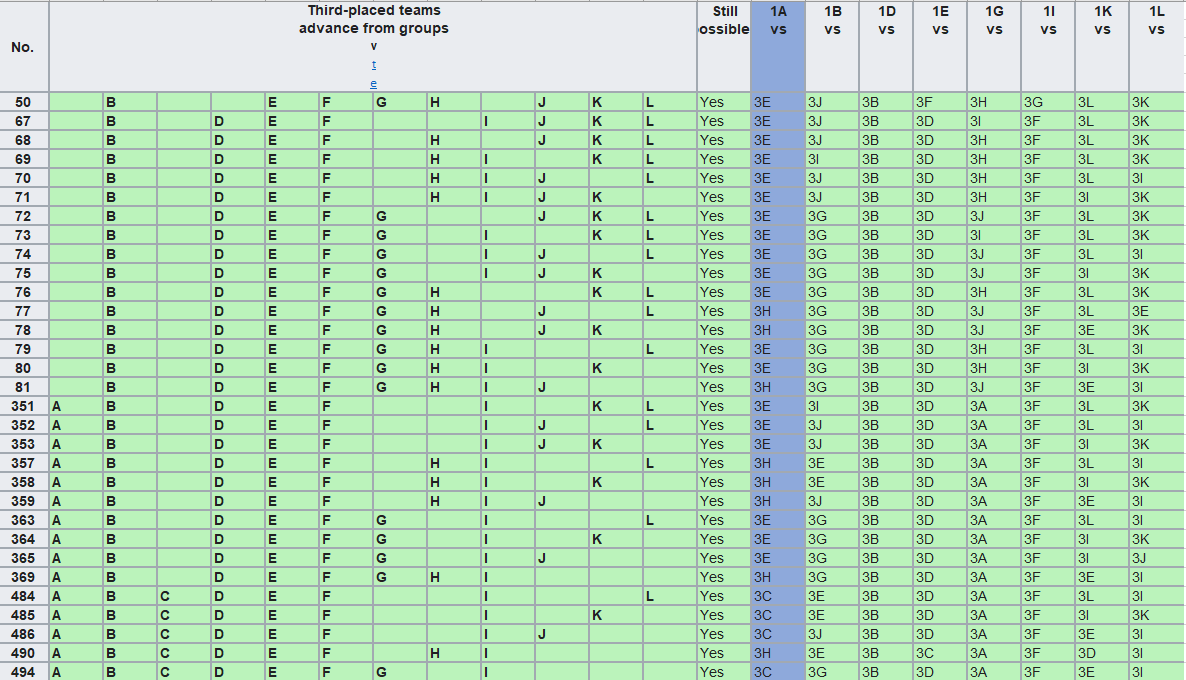Click row number 78
Viewport: 1186px width, 680px height.
click(x=23, y=330)
